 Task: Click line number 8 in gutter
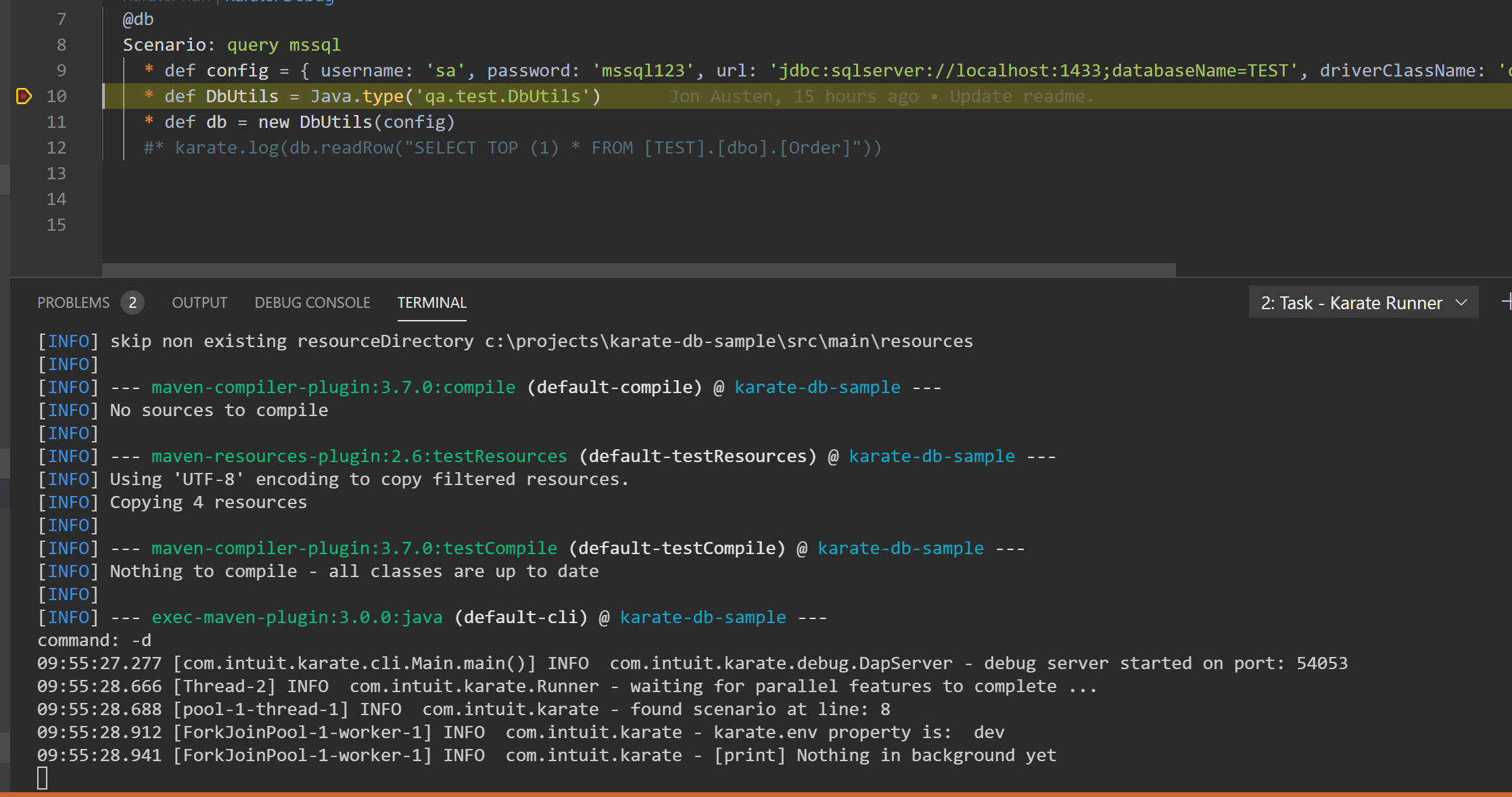pyautogui.click(x=62, y=45)
